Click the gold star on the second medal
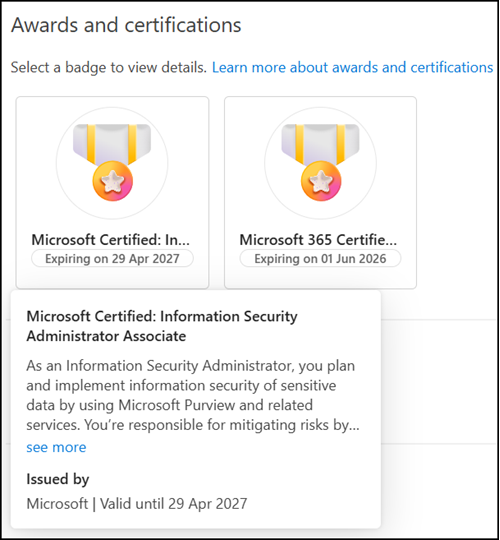 321,181
